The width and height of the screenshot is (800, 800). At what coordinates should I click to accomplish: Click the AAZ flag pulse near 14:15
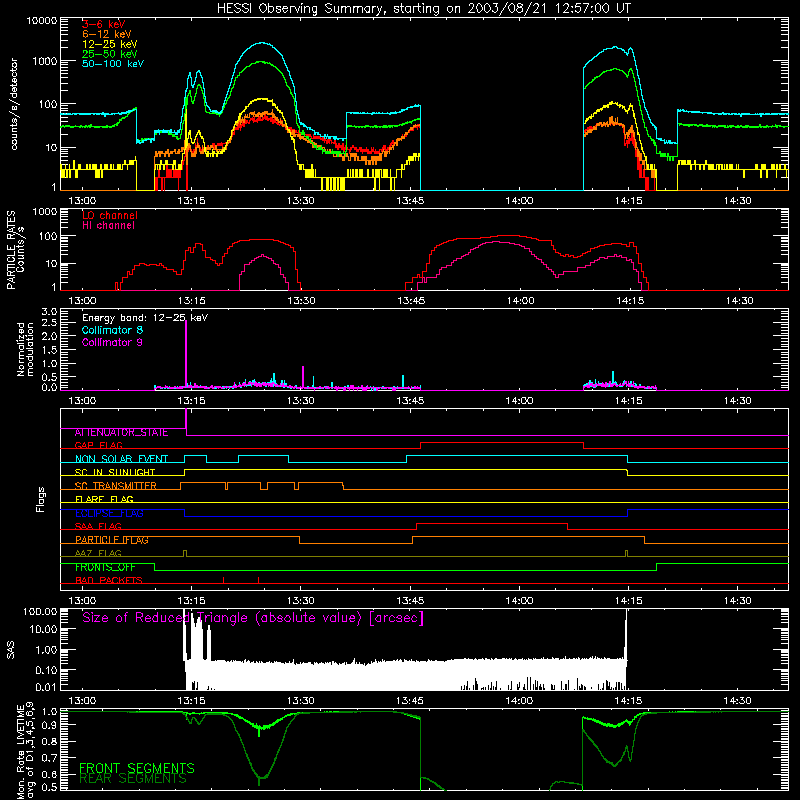click(627, 554)
